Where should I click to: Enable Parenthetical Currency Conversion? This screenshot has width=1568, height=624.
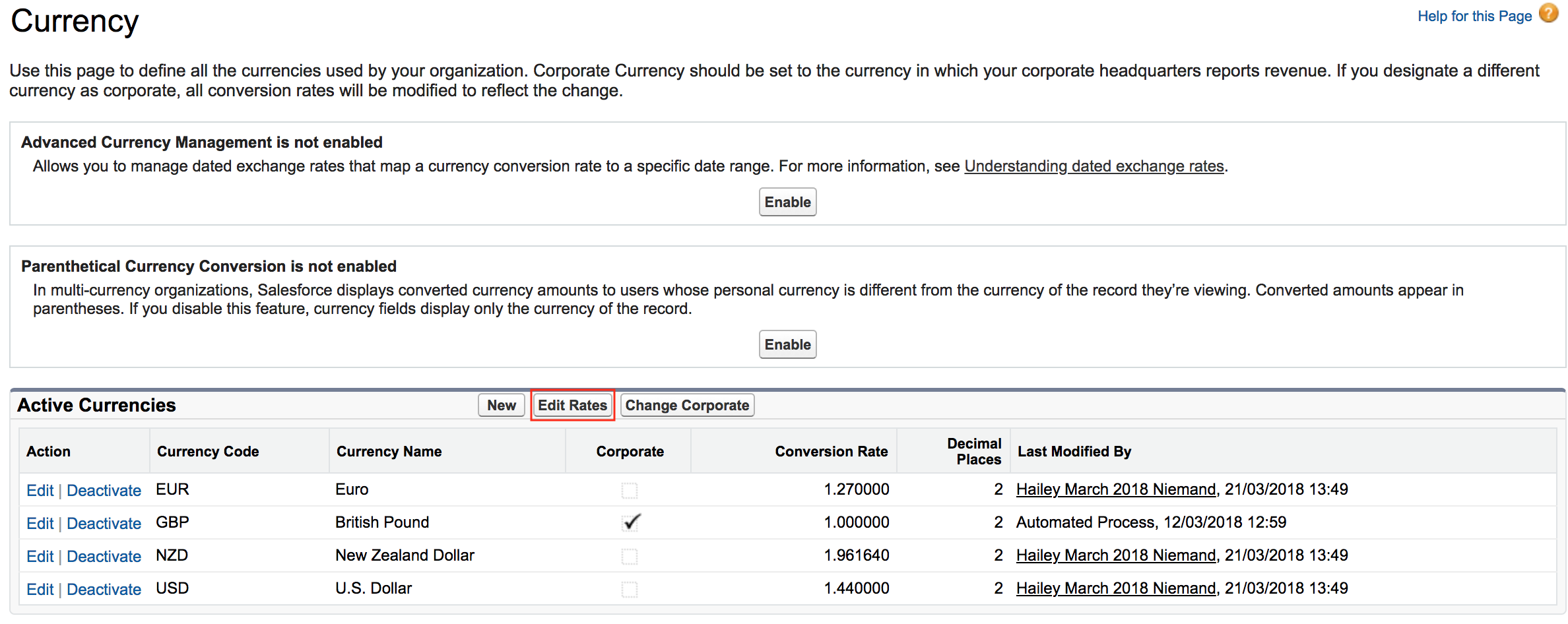787,344
